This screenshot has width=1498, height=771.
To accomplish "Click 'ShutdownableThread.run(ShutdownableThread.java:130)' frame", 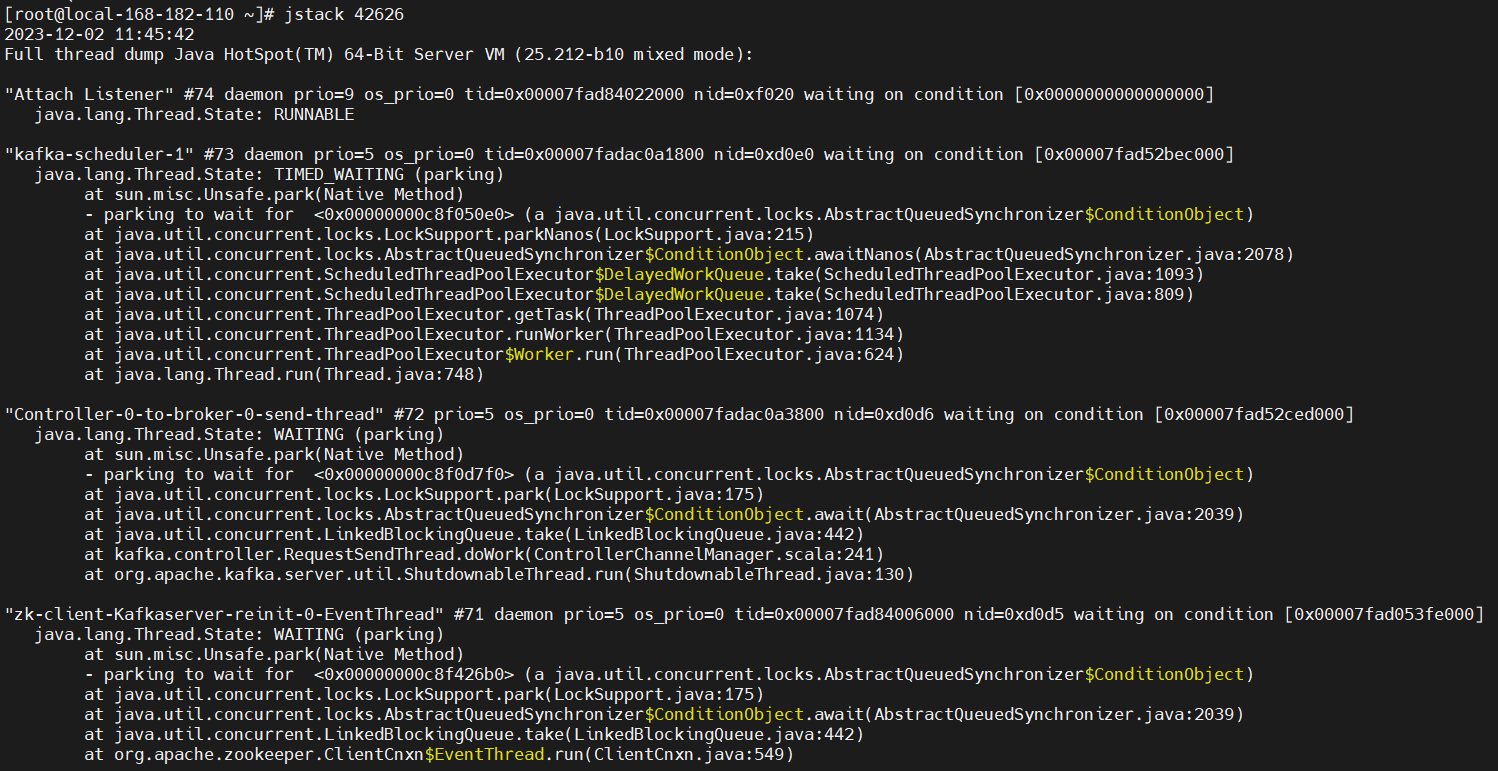I will (499, 574).
